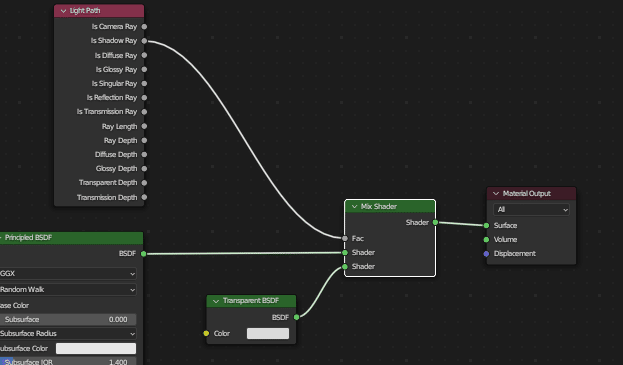
Task: Click the Is Camera Ray output socket
Action: 144,27
